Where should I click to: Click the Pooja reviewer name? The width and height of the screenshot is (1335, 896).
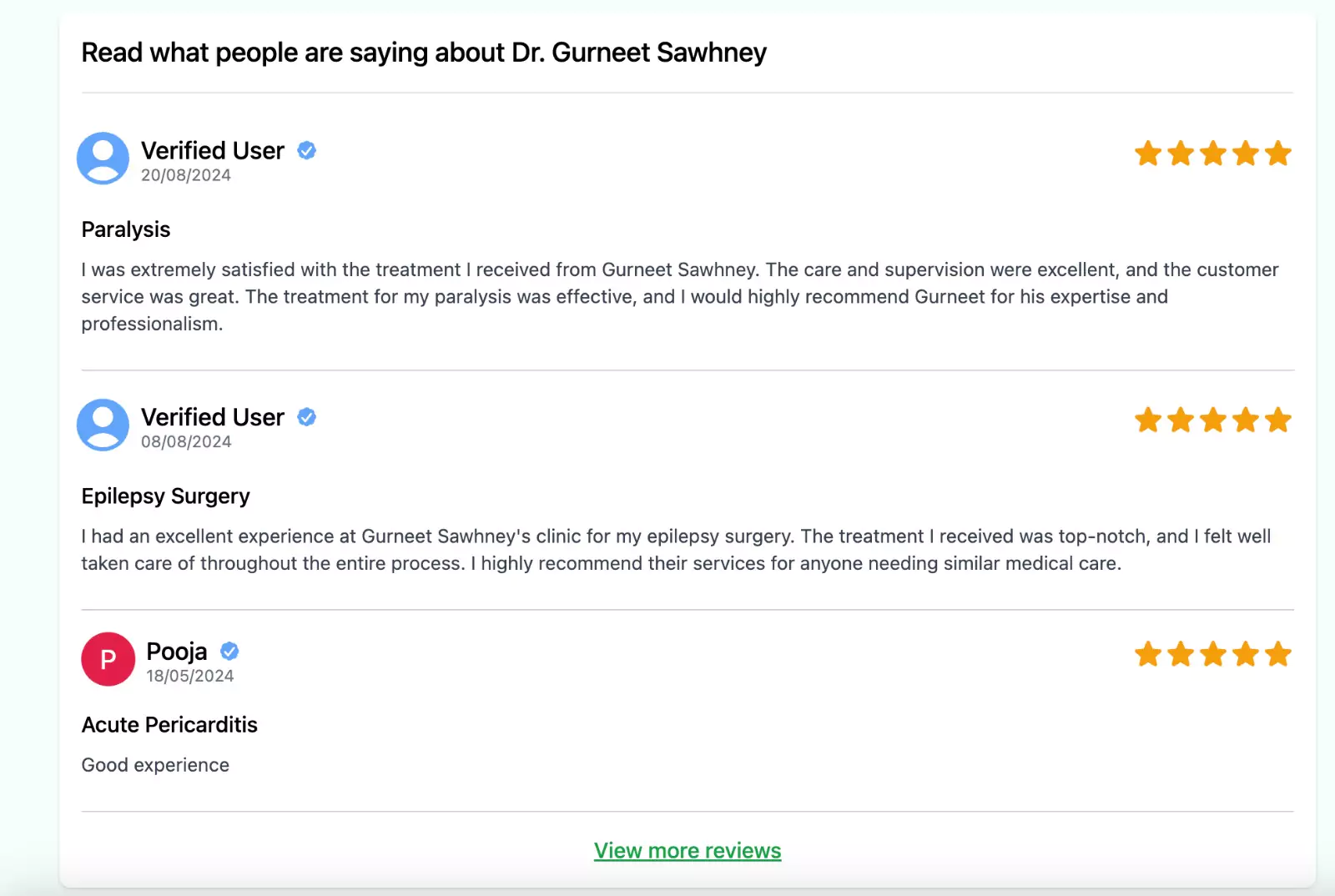point(176,651)
